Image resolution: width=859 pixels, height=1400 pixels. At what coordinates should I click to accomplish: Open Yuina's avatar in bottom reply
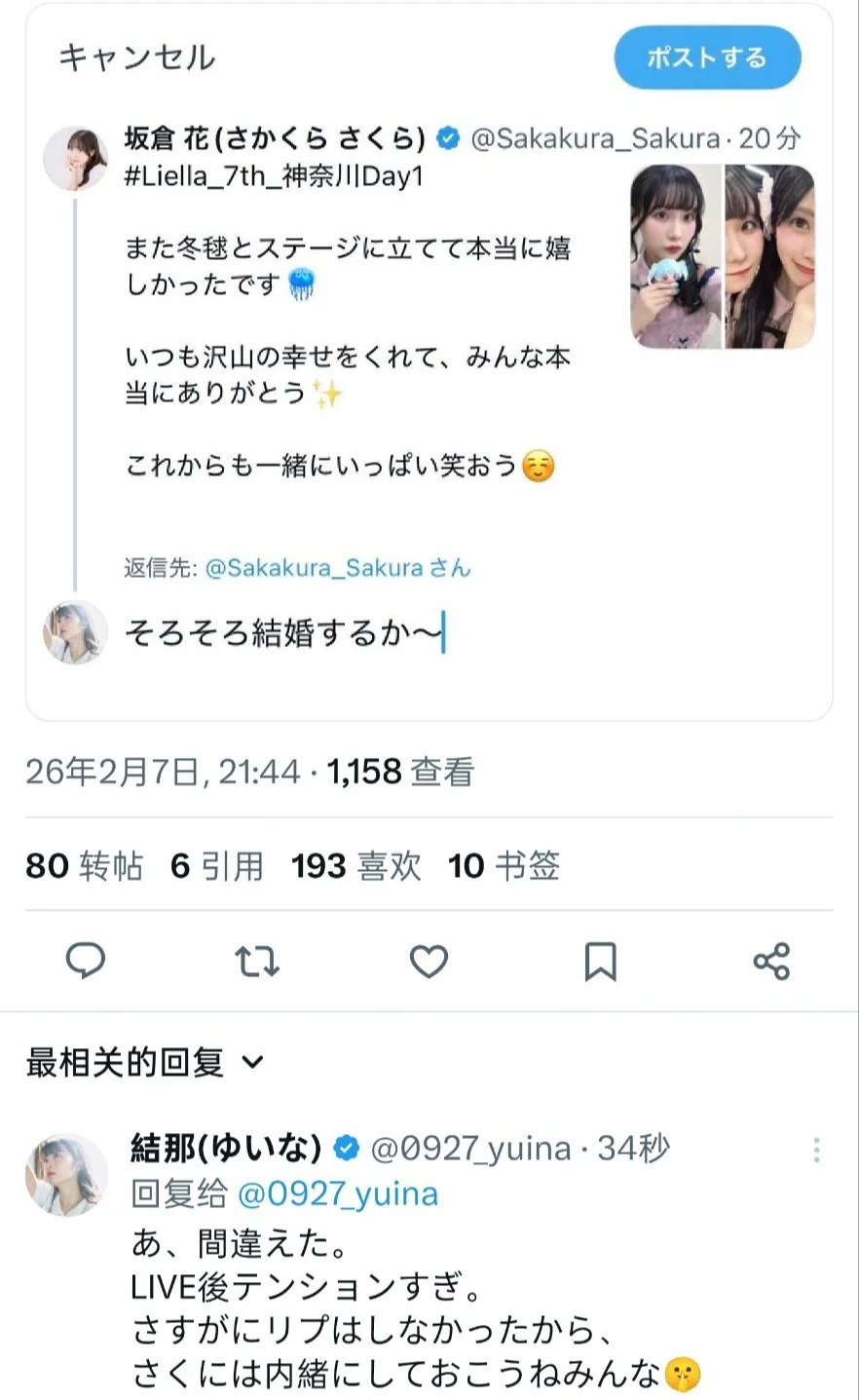[x=66, y=1174]
